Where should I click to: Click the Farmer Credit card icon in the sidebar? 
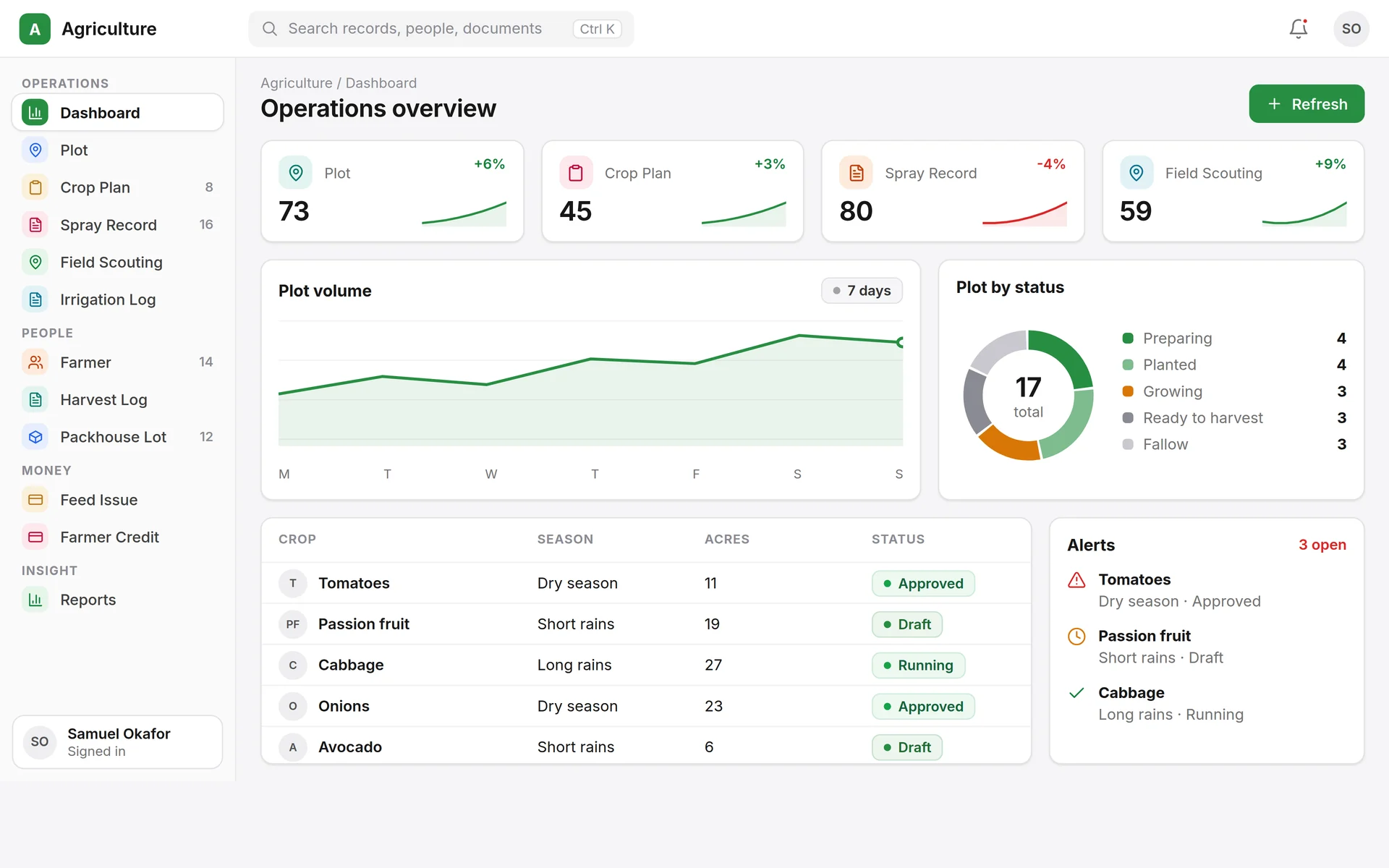[x=35, y=537]
